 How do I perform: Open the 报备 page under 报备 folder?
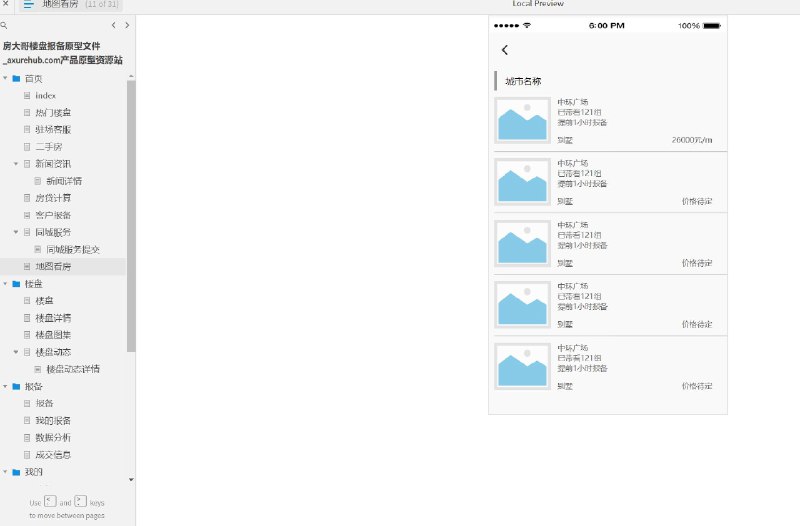[x=44, y=404]
